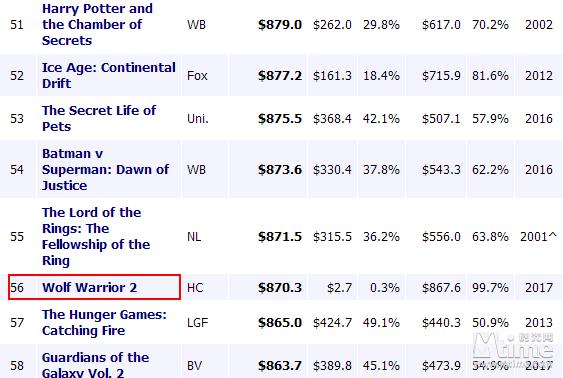Click the 2001^ year in row 55
Screen dimensions: 563x378
[x=538, y=237]
